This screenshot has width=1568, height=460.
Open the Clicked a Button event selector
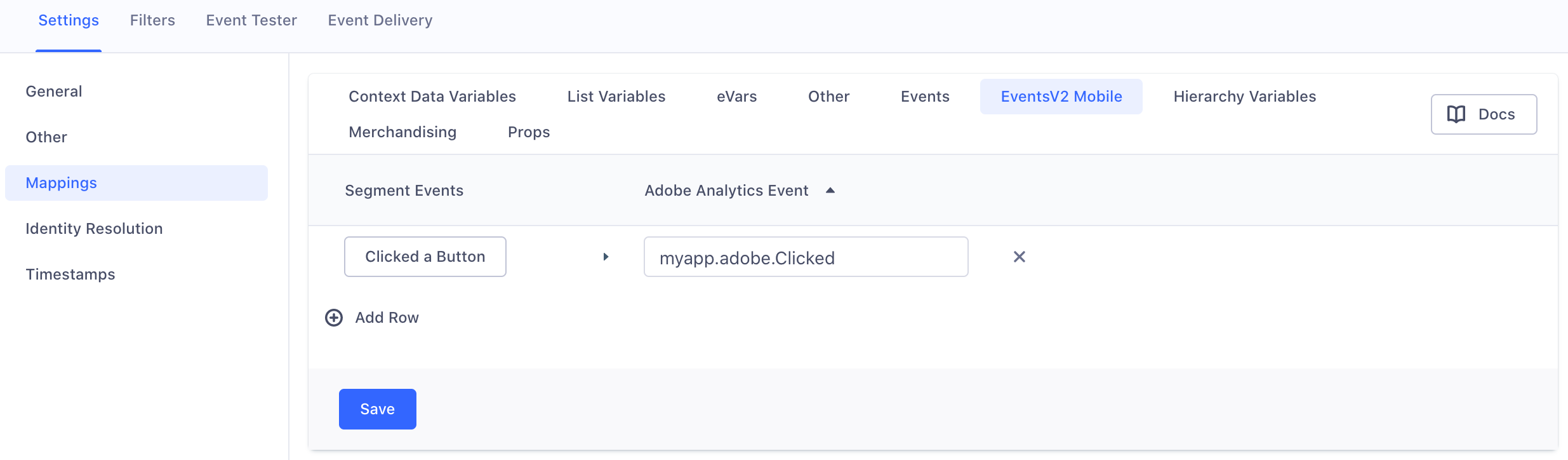click(425, 256)
